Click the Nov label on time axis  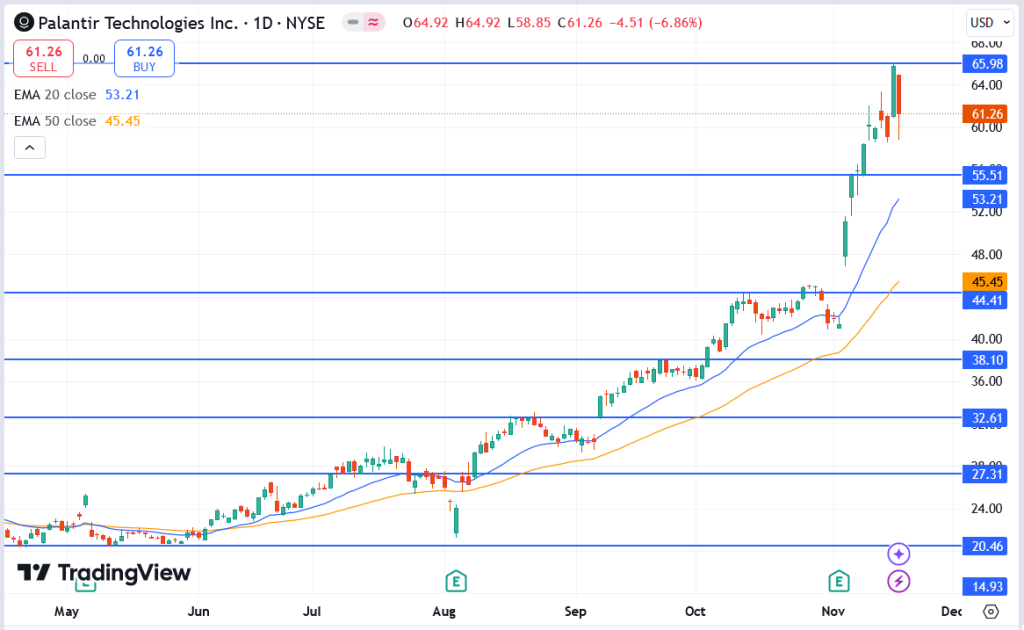tap(833, 612)
